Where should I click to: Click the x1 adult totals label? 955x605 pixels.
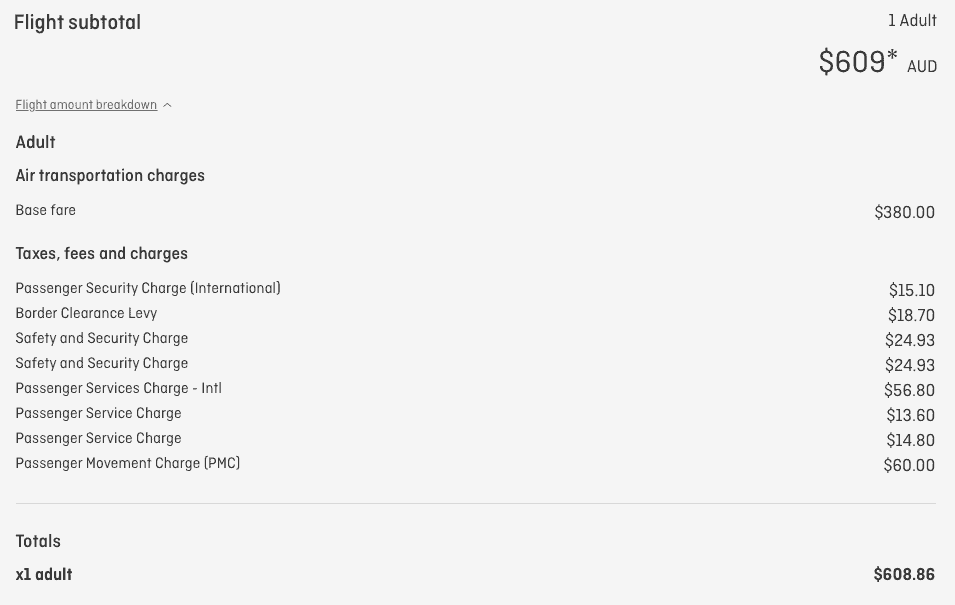[x=44, y=575]
